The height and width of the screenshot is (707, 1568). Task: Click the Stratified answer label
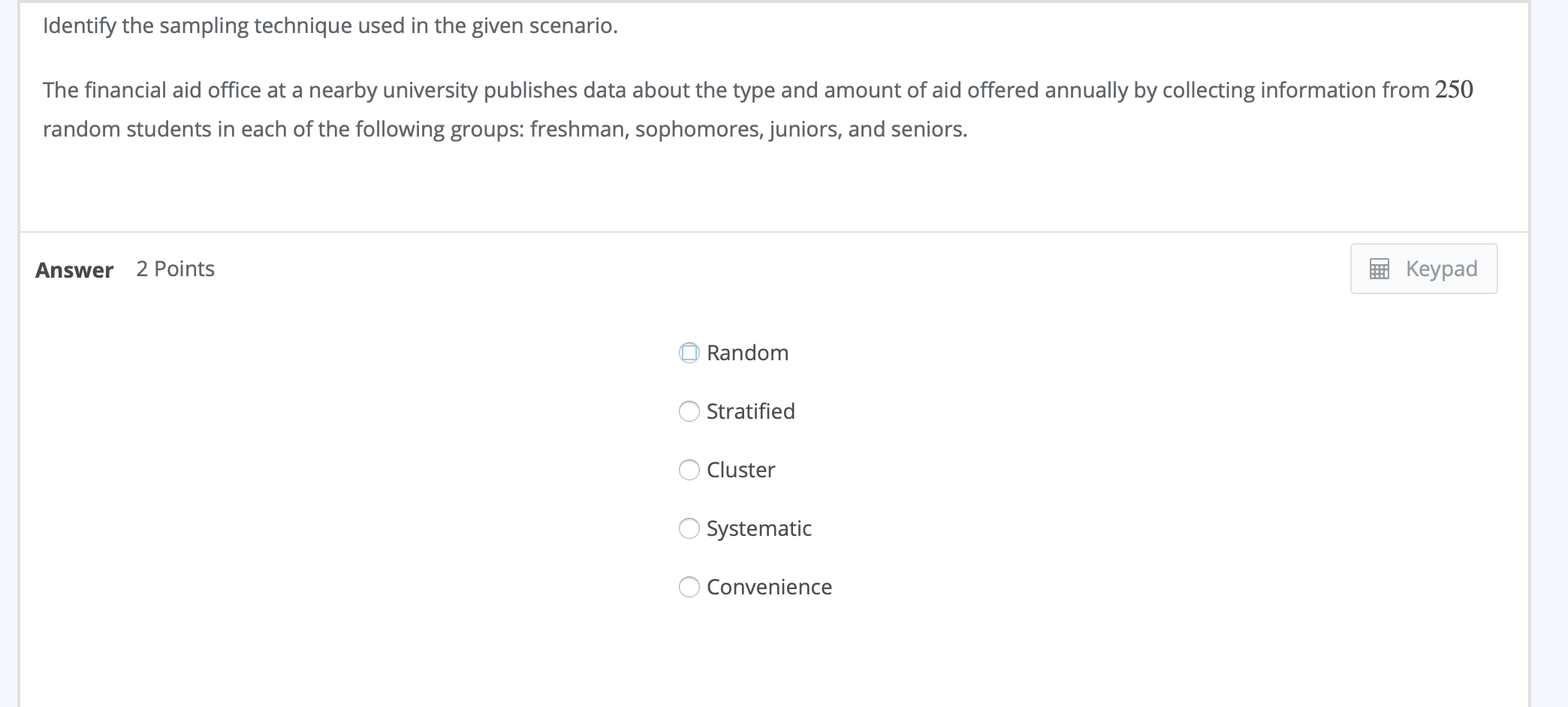pyautogui.click(x=750, y=411)
